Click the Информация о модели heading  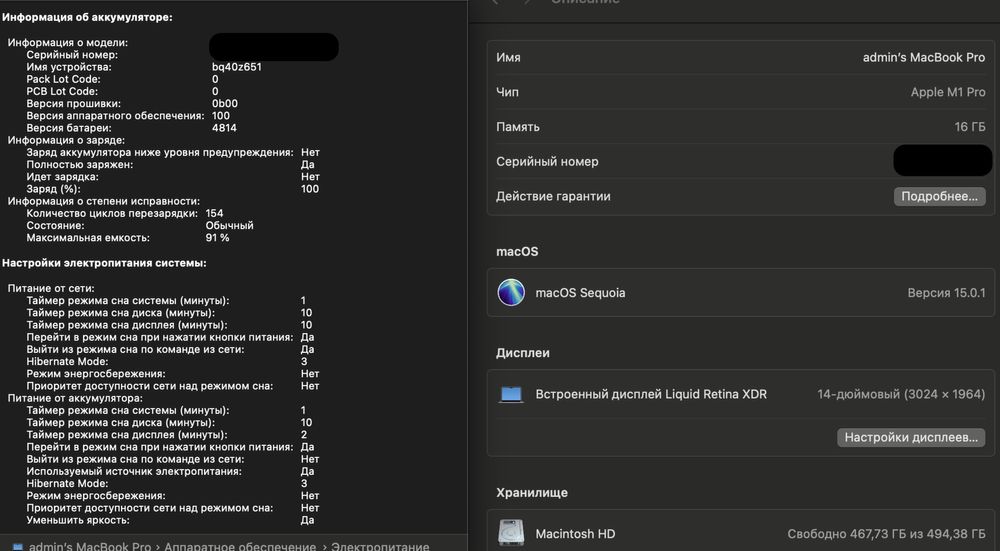pyautogui.click(x=67, y=43)
